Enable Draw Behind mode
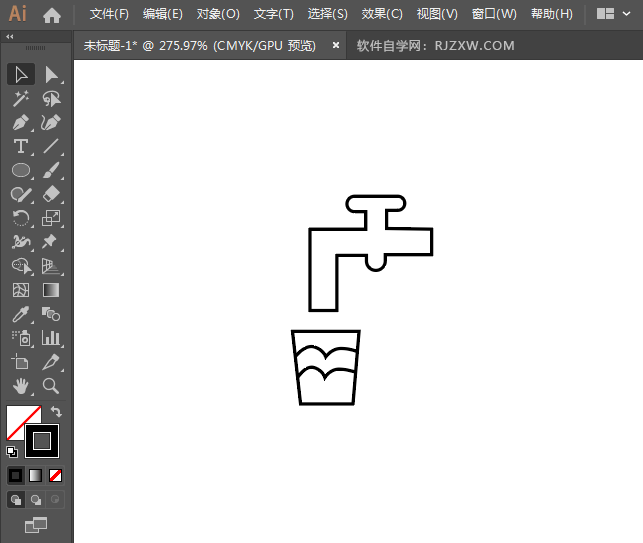This screenshot has width=643, height=543. tap(36, 500)
